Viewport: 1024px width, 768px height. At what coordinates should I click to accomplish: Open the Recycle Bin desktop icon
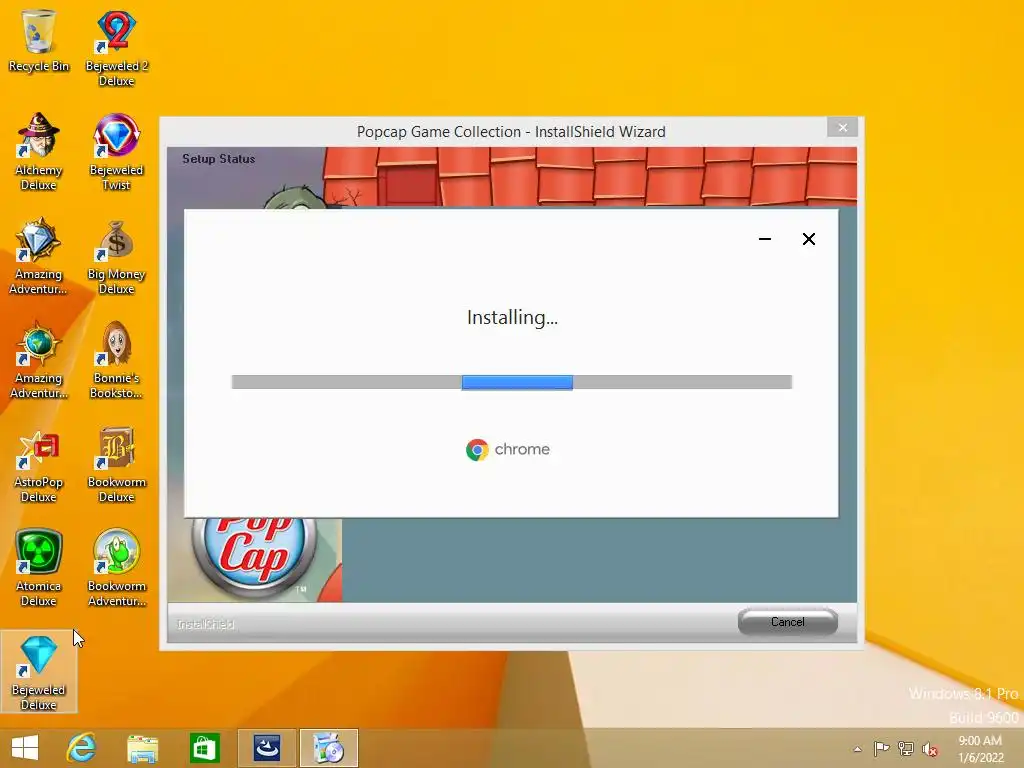39,40
